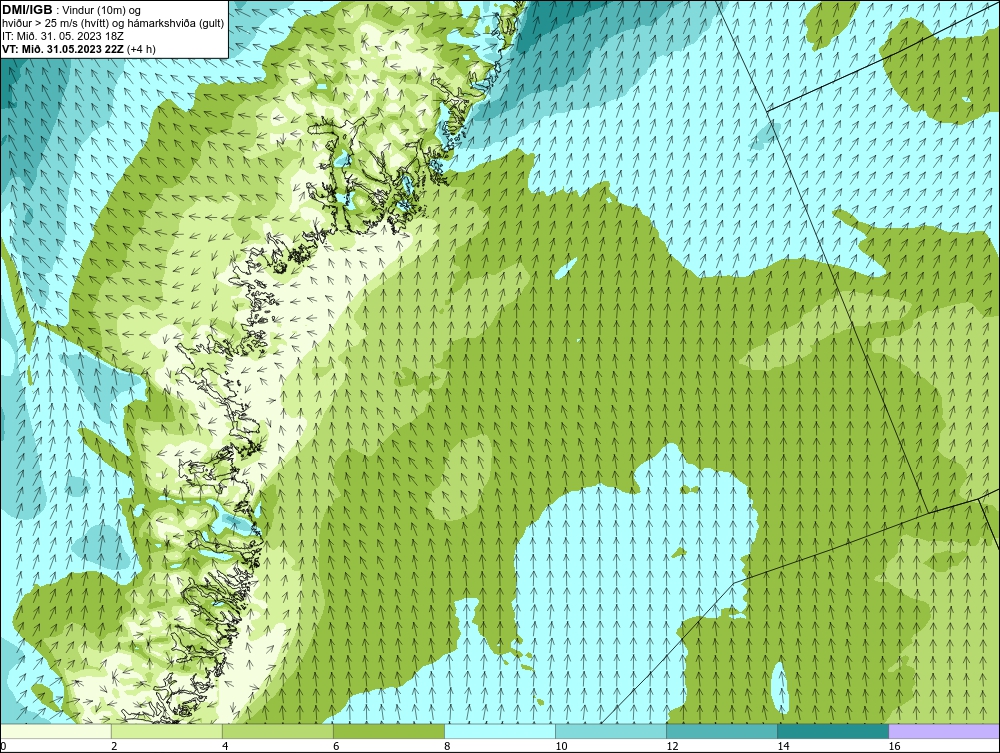Screen dimensions: 1000x753
Task: Click the purple swatch above 16 m/s
Action: coord(944,731)
